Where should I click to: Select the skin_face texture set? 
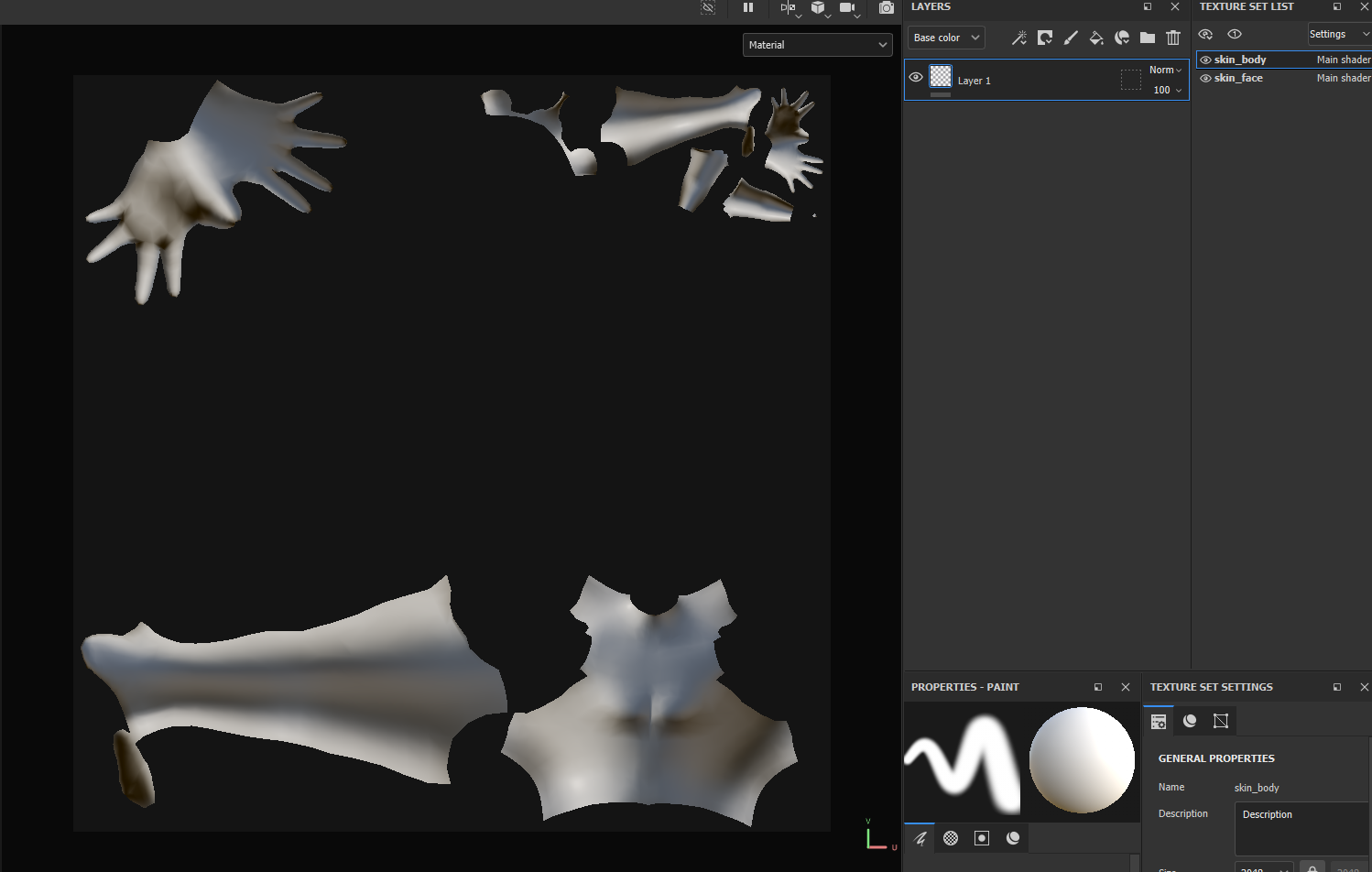point(1238,78)
